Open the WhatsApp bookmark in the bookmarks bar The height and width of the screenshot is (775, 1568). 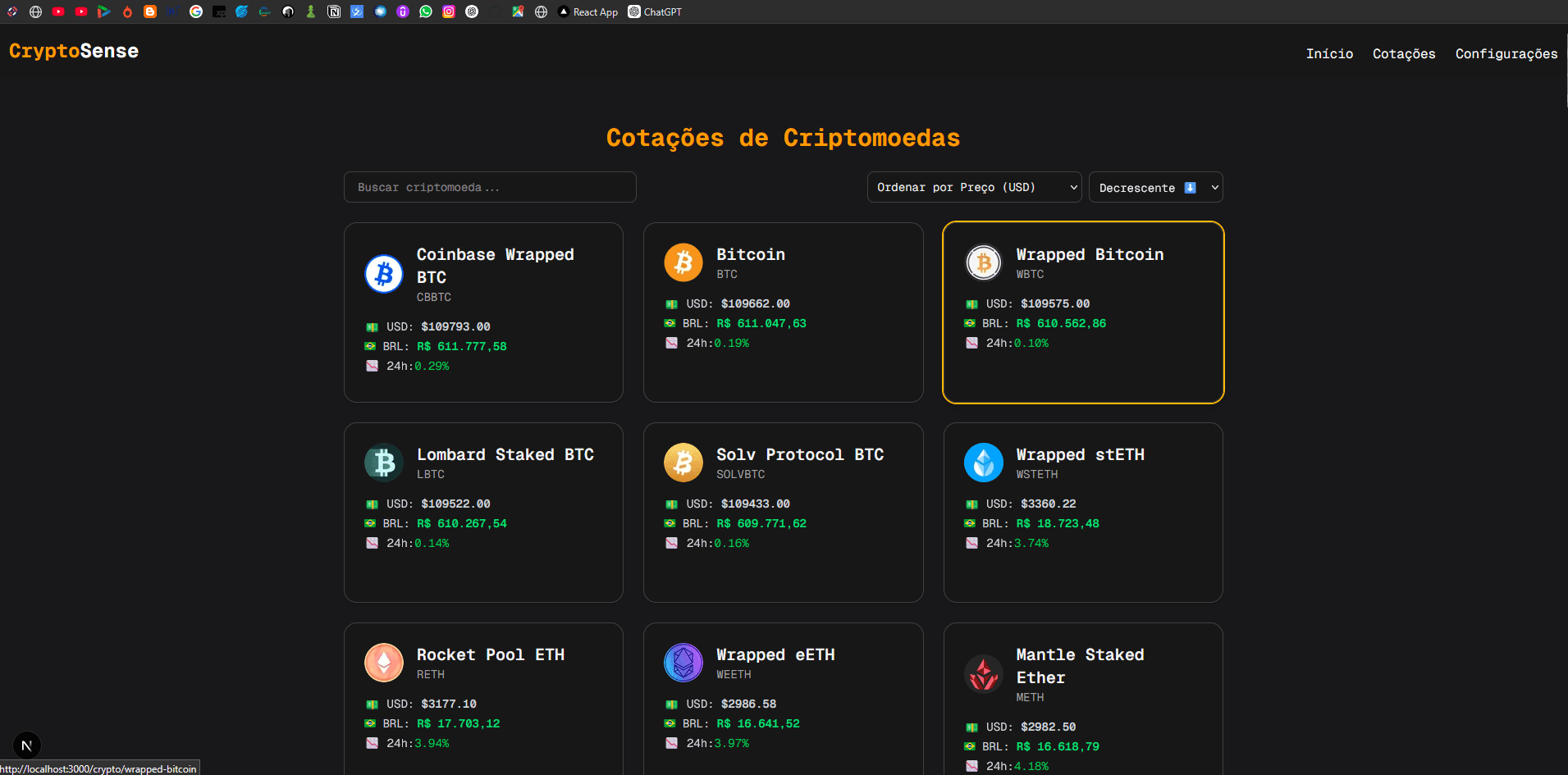tap(426, 11)
